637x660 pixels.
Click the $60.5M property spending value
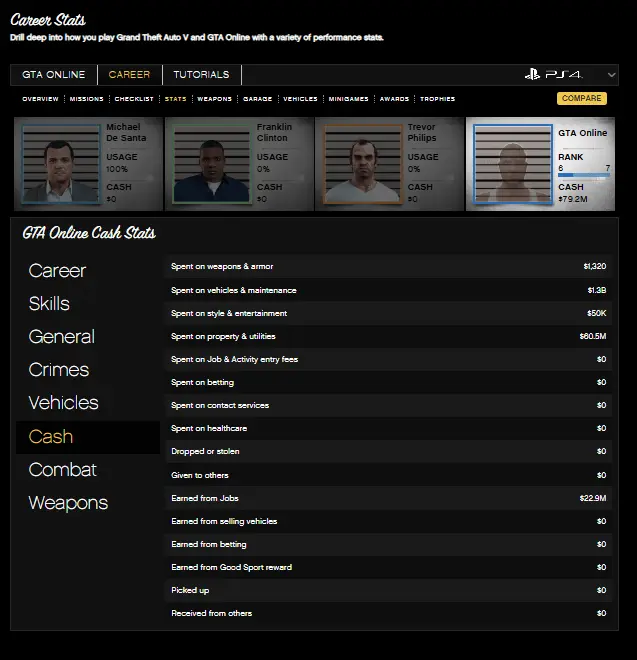click(593, 336)
